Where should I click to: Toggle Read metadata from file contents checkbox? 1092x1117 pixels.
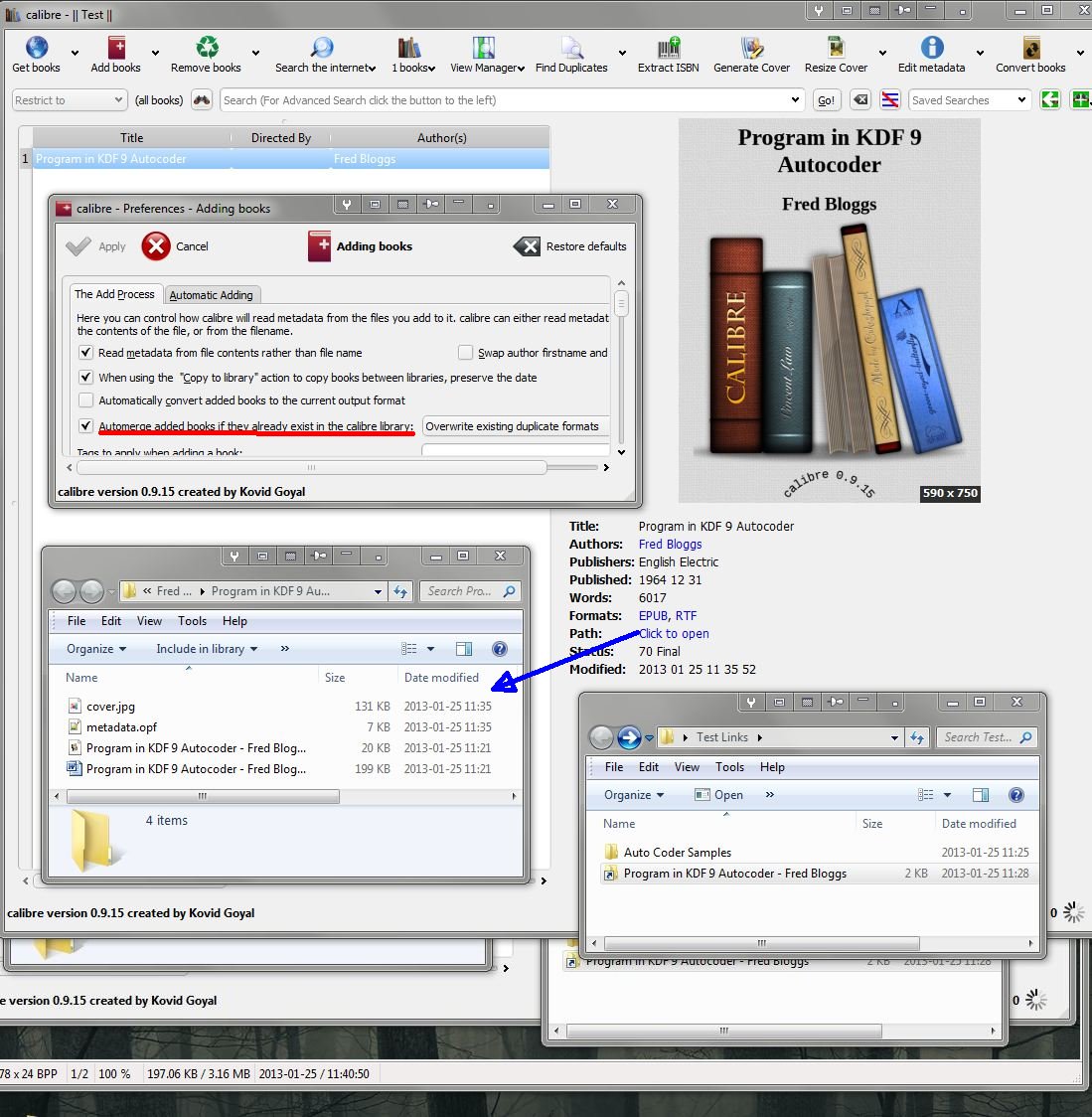click(x=85, y=353)
